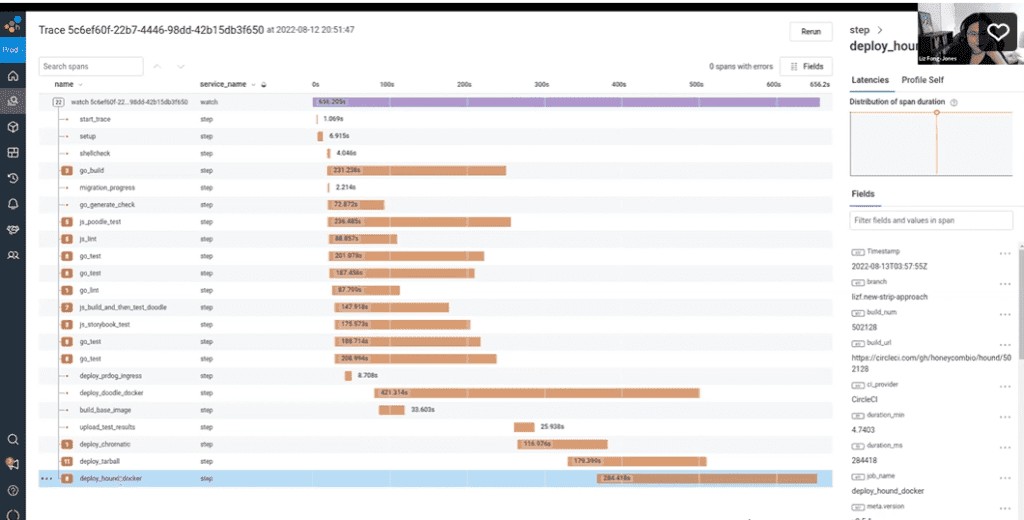Select the Latencies tab
The image size is (1024, 520).
[x=869, y=80]
